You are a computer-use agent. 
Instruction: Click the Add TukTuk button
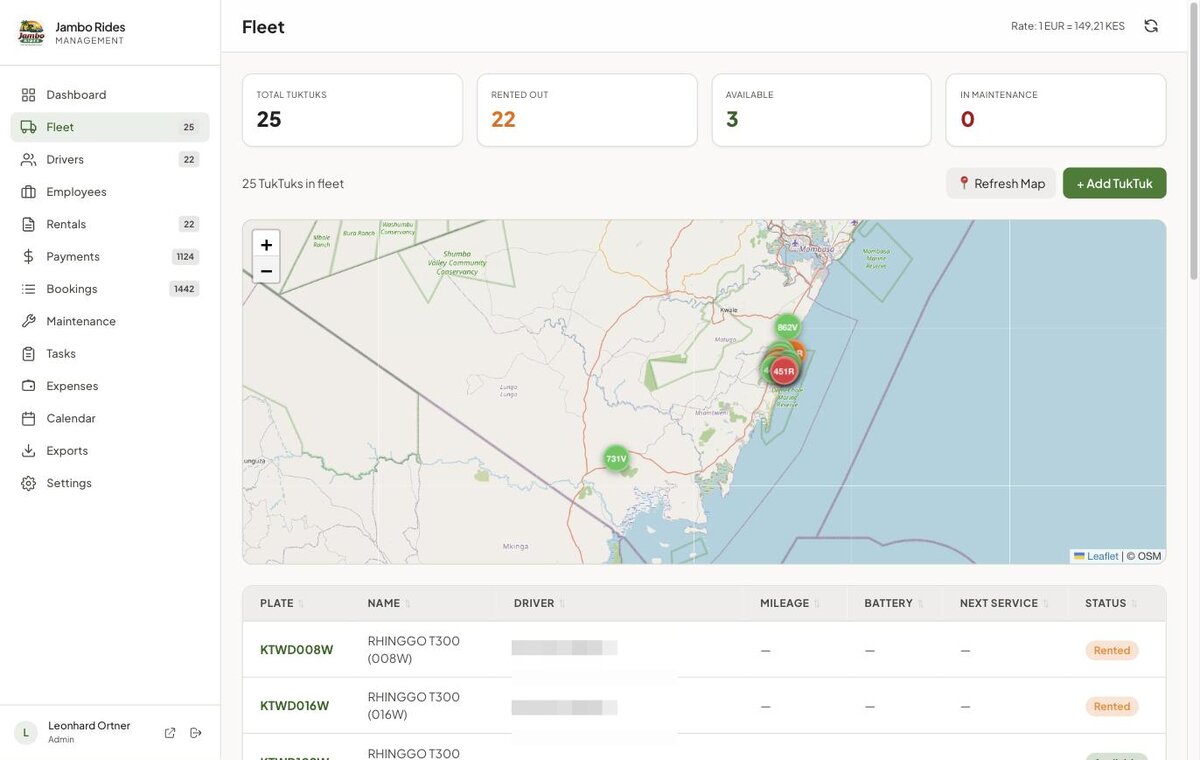[1115, 183]
